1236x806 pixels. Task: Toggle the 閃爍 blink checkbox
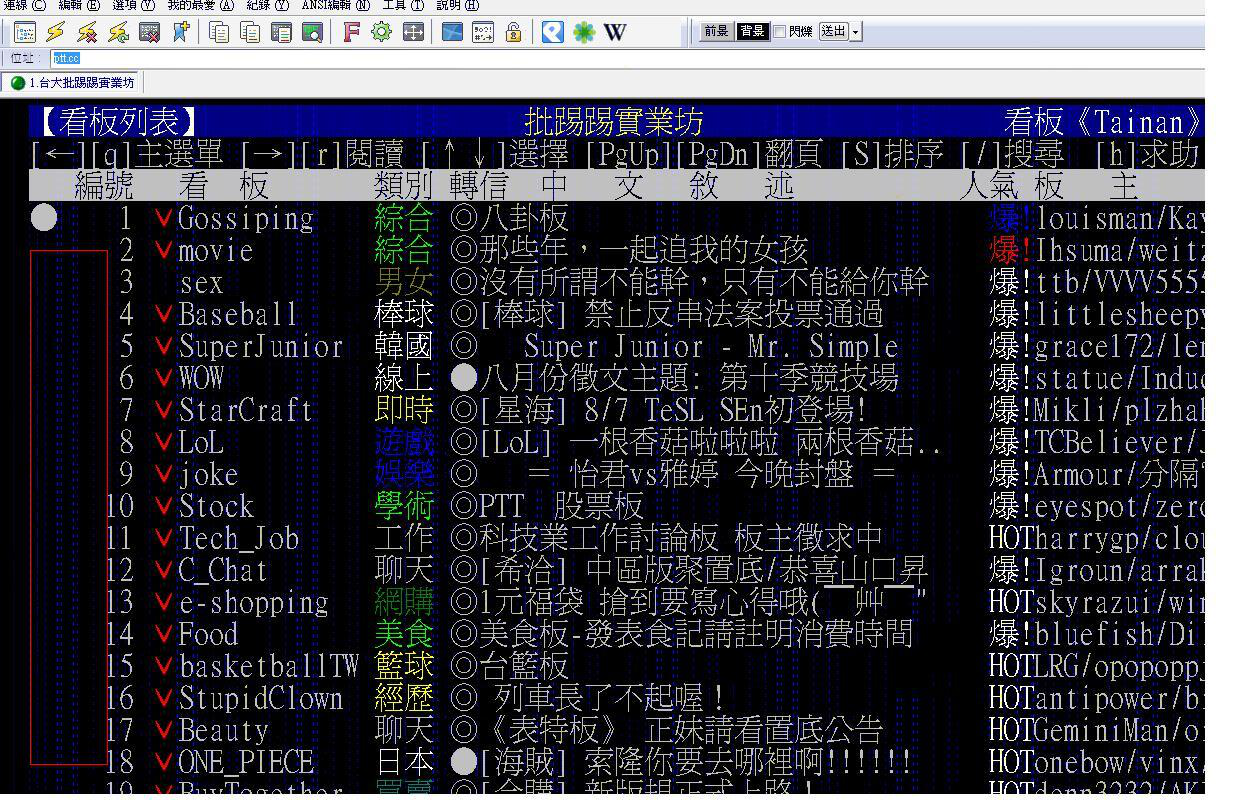tap(780, 32)
